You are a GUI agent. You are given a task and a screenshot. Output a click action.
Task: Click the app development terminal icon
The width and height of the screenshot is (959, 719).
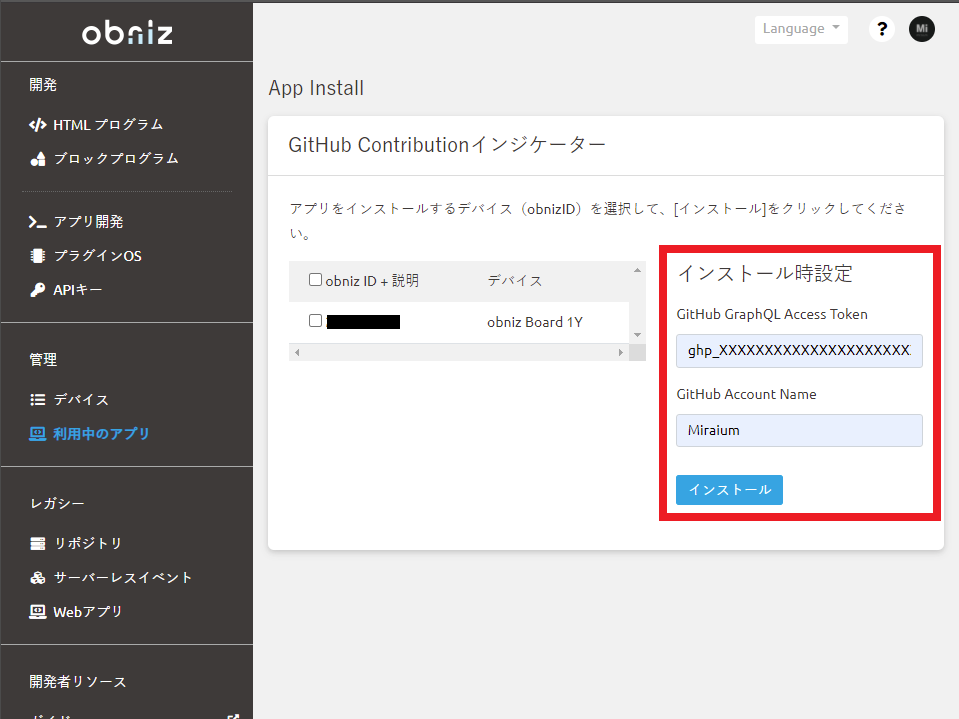(38, 222)
